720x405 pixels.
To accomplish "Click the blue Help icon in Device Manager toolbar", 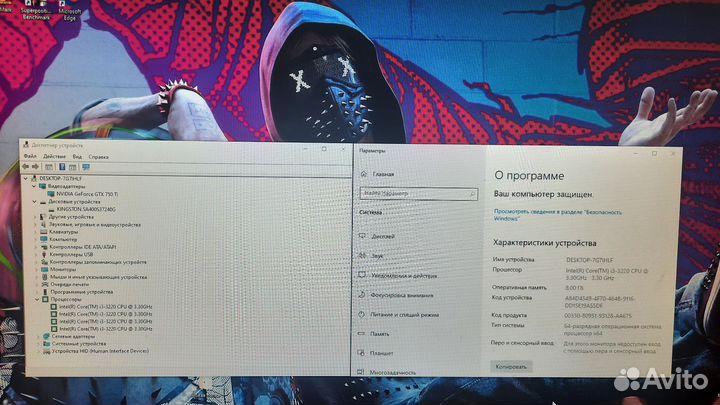I will [x=62, y=167].
